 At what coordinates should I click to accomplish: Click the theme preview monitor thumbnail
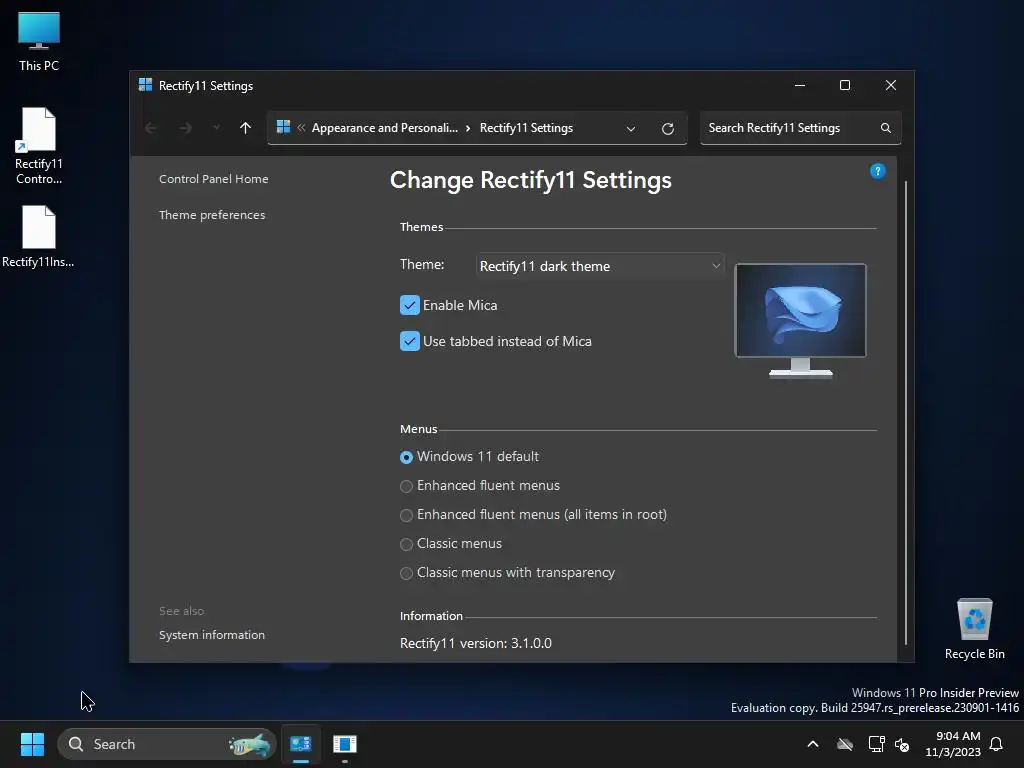tap(801, 320)
